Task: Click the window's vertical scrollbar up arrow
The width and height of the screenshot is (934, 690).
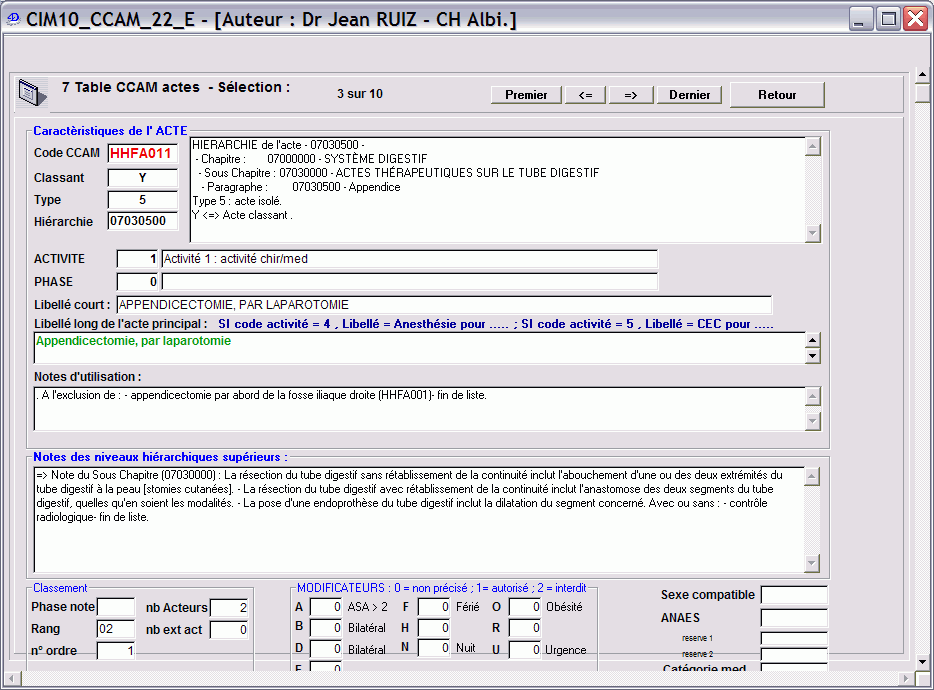Action: [922, 75]
